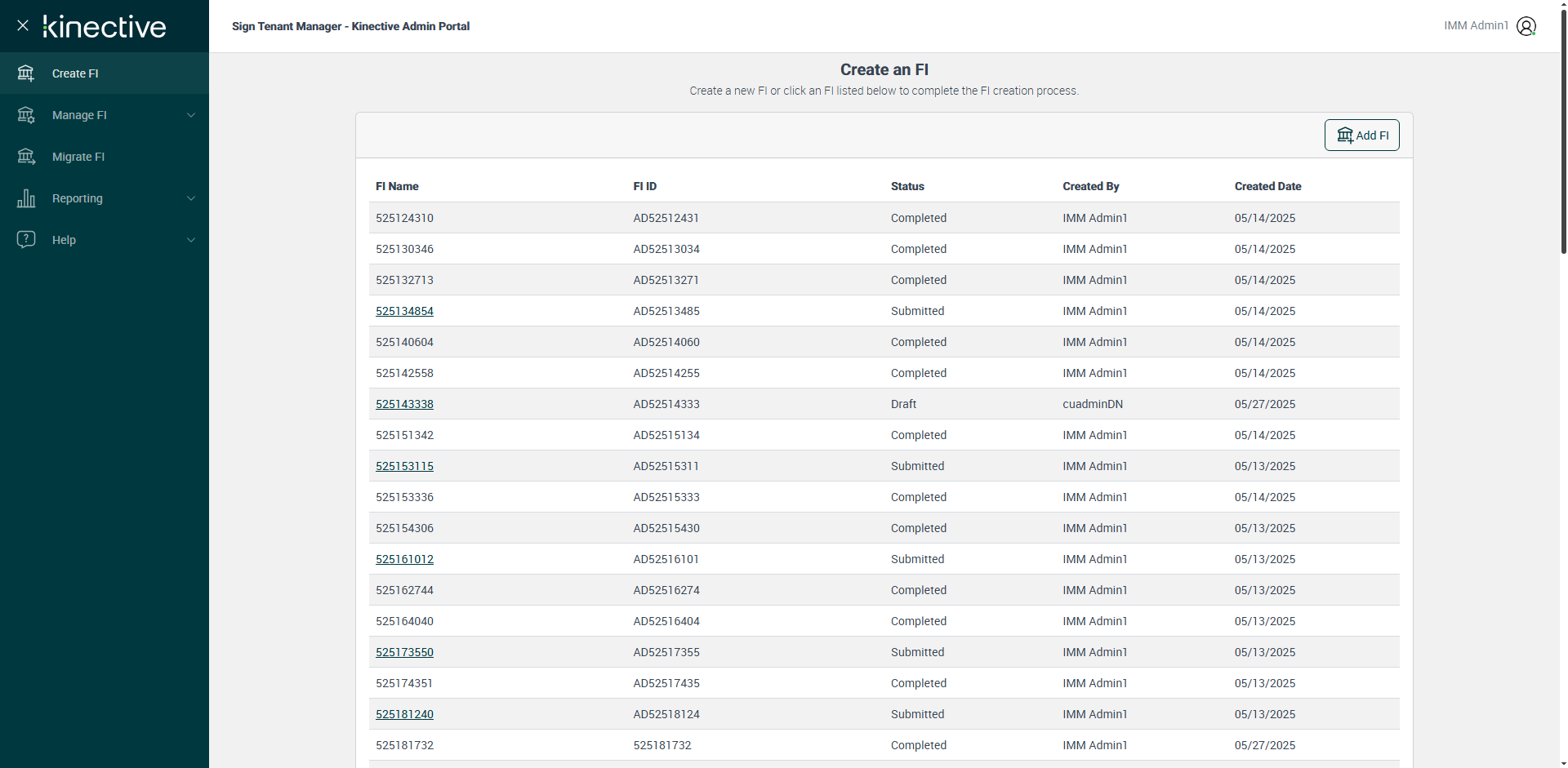Open FI link 525134854
1568x768 pixels.
404,311
